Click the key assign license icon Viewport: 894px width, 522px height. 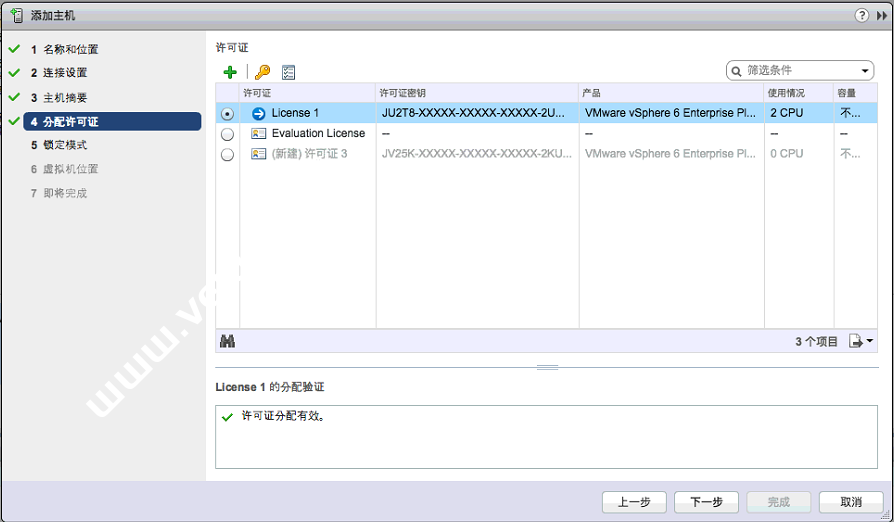262,72
